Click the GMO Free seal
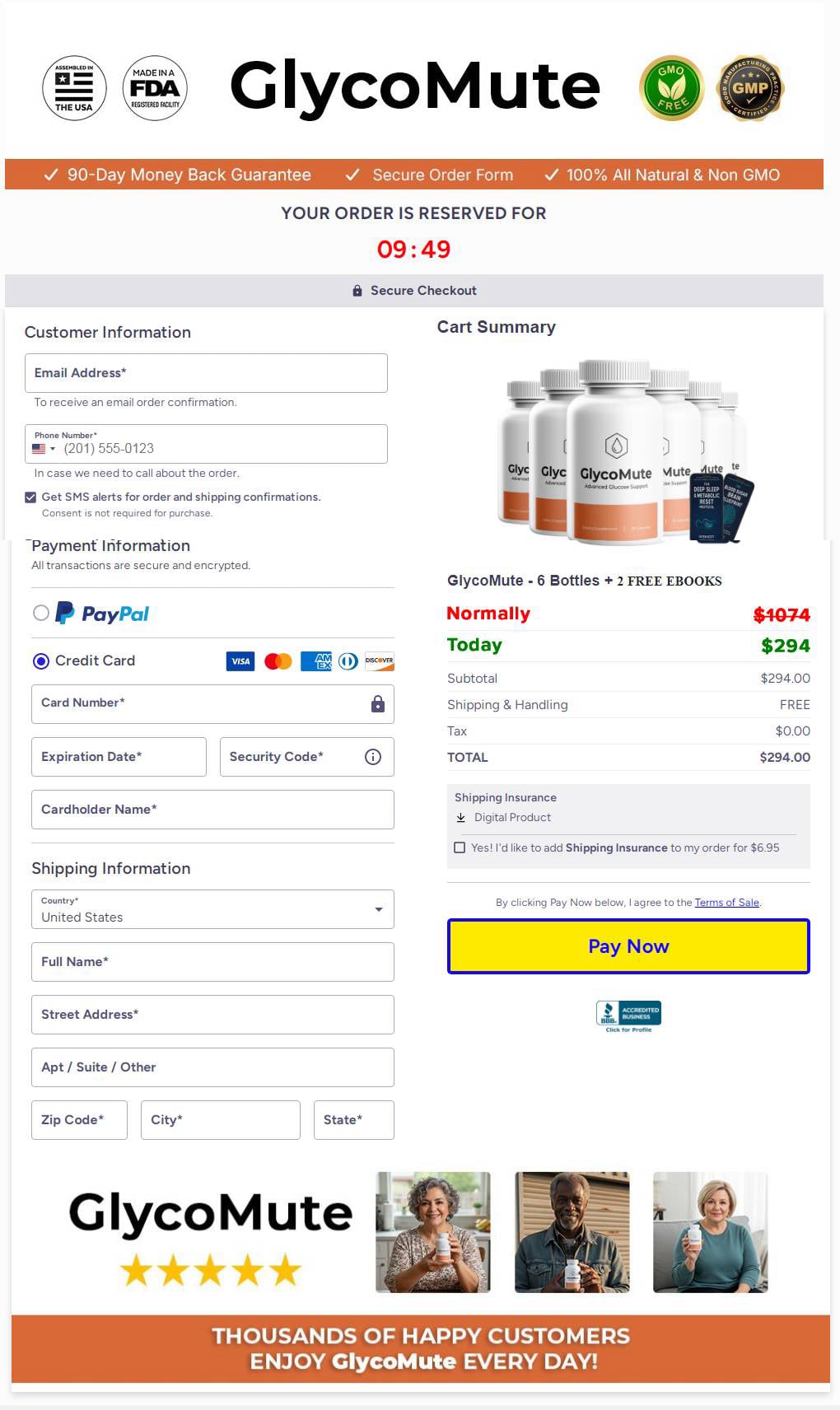Viewport: 840px width, 1410px height. pos(672,87)
